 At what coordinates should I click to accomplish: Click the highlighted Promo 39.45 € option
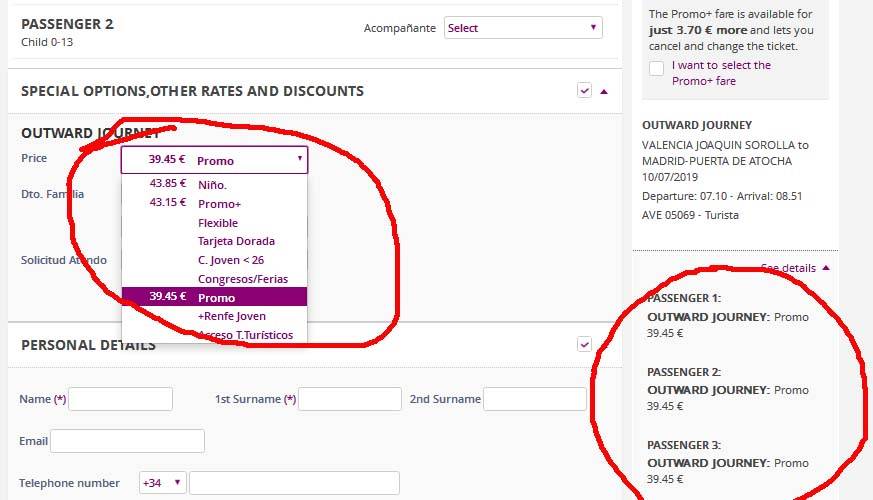214,297
